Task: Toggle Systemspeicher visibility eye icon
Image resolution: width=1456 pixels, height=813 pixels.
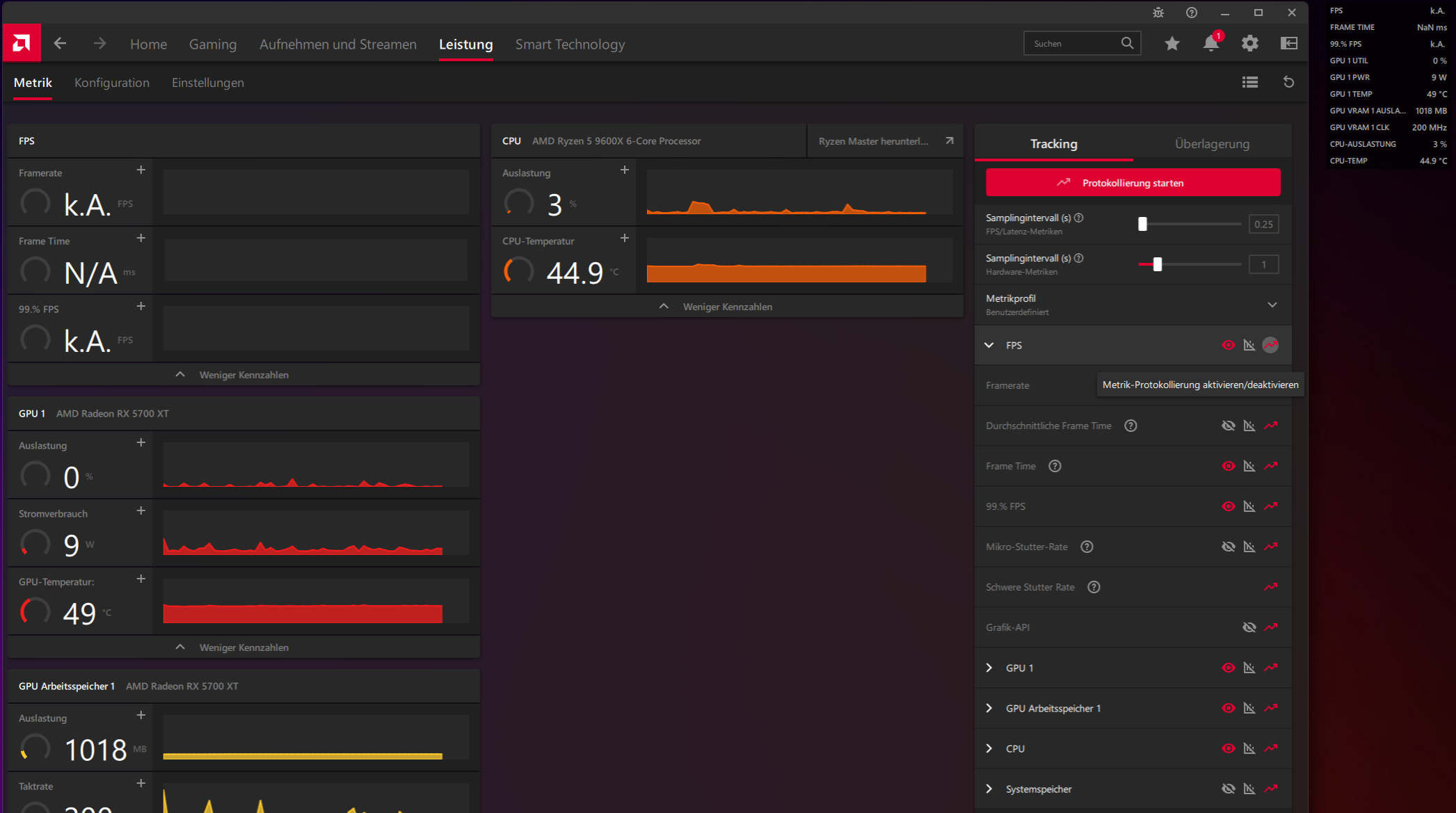Action: tap(1229, 789)
